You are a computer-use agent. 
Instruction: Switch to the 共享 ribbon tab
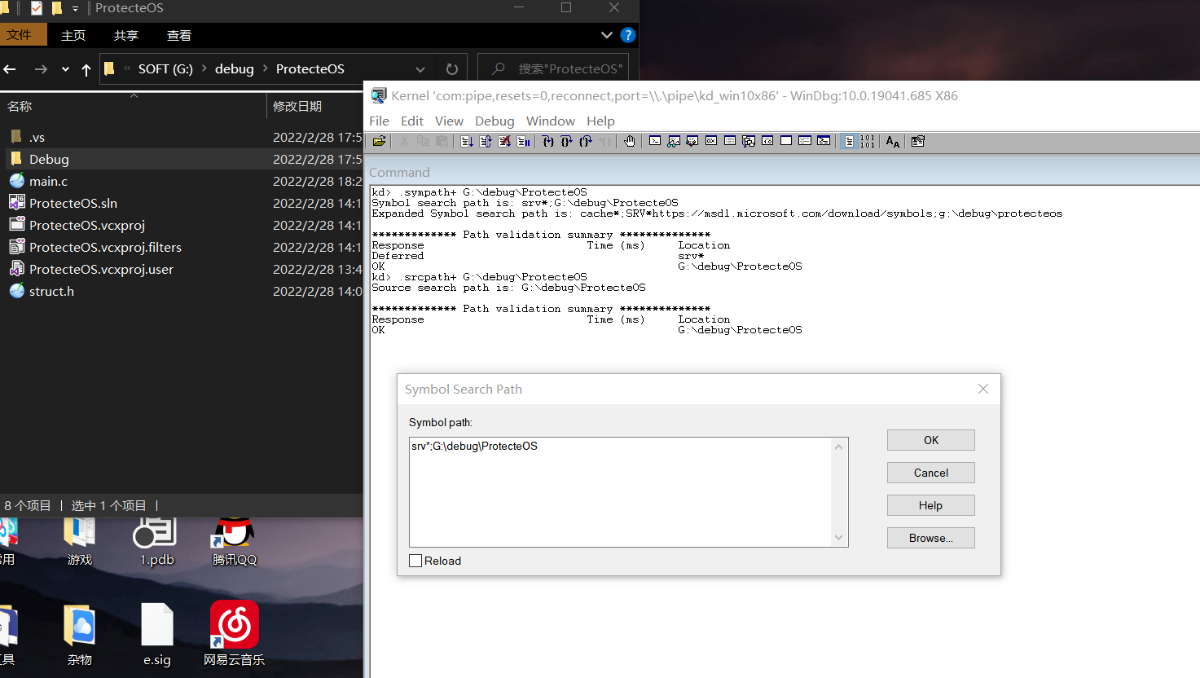126,35
